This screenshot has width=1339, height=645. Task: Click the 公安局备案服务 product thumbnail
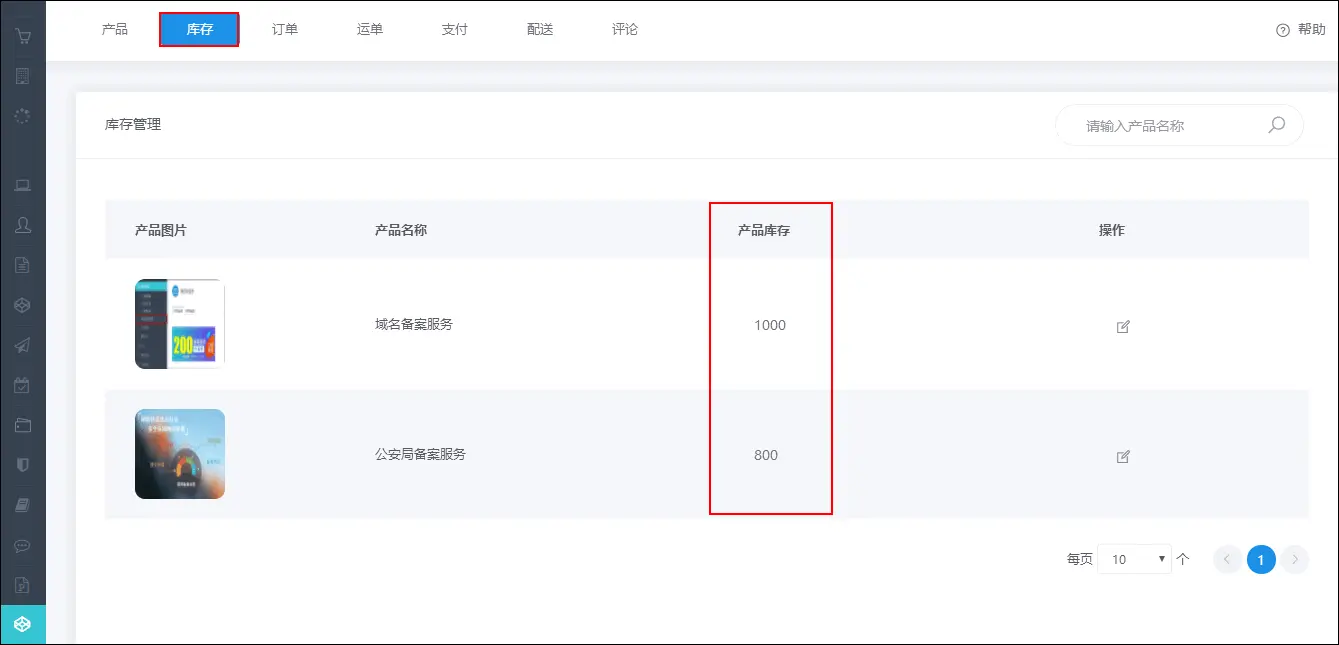coord(180,454)
